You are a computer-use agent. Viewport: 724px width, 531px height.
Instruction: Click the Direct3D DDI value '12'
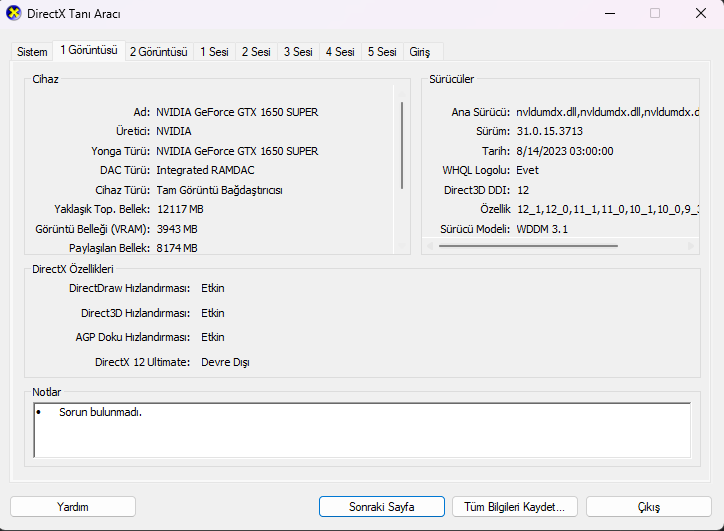[523, 190]
